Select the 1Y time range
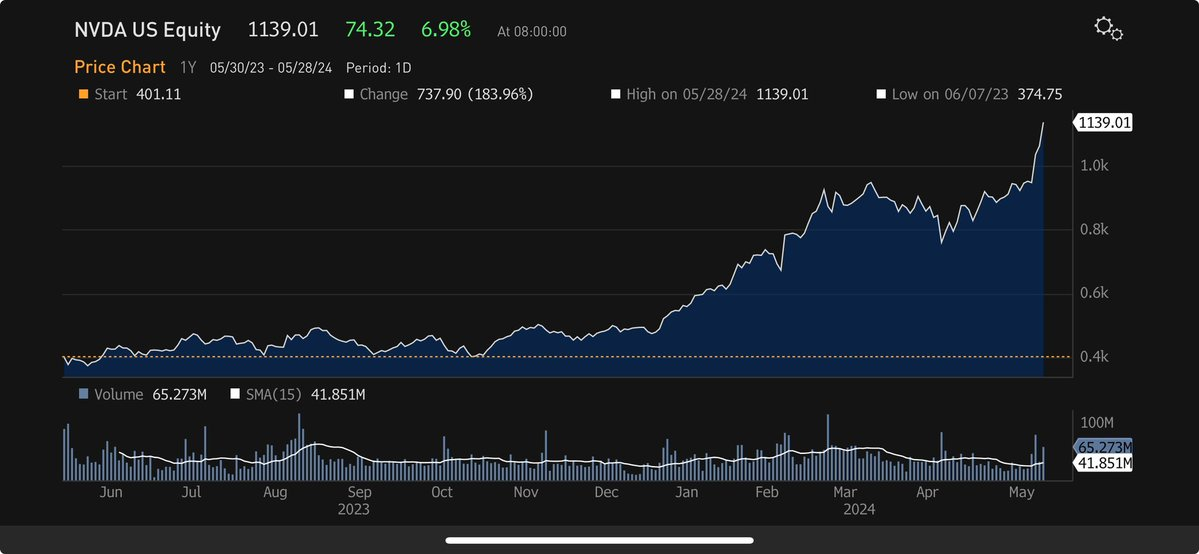 point(188,67)
